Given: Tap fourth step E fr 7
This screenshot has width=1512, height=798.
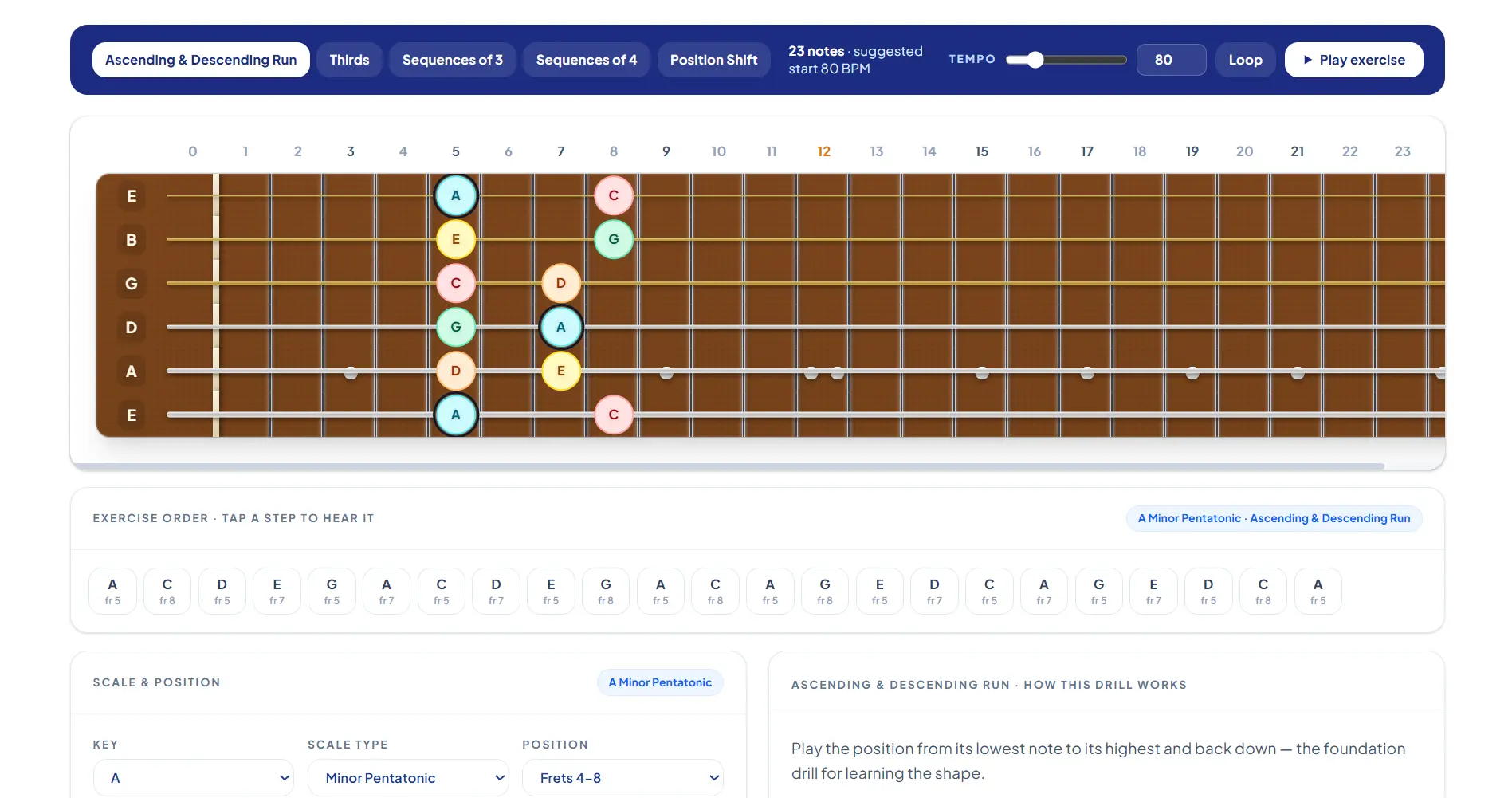Looking at the screenshot, I should point(277,591).
